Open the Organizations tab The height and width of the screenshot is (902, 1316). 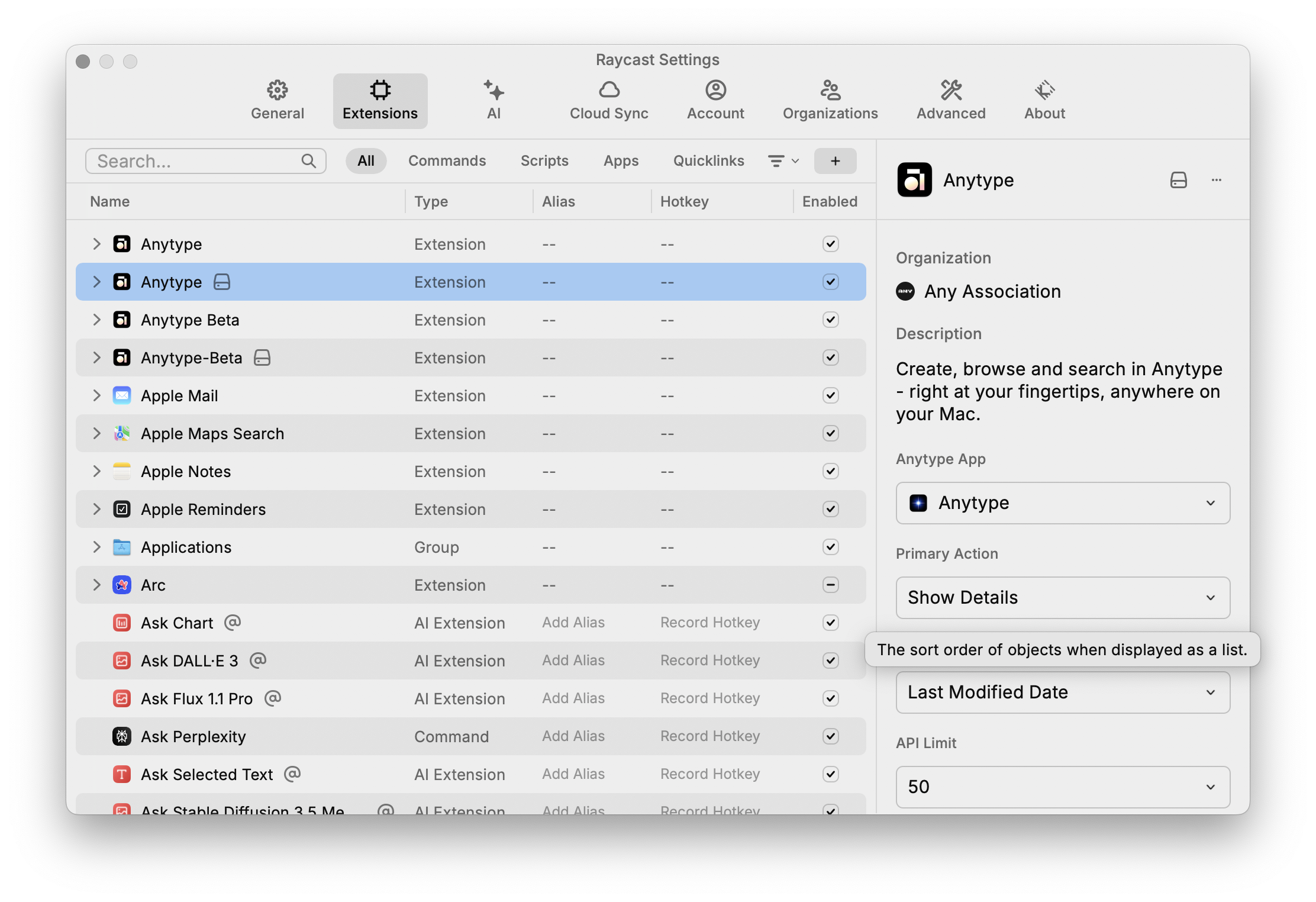(x=830, y=101)
